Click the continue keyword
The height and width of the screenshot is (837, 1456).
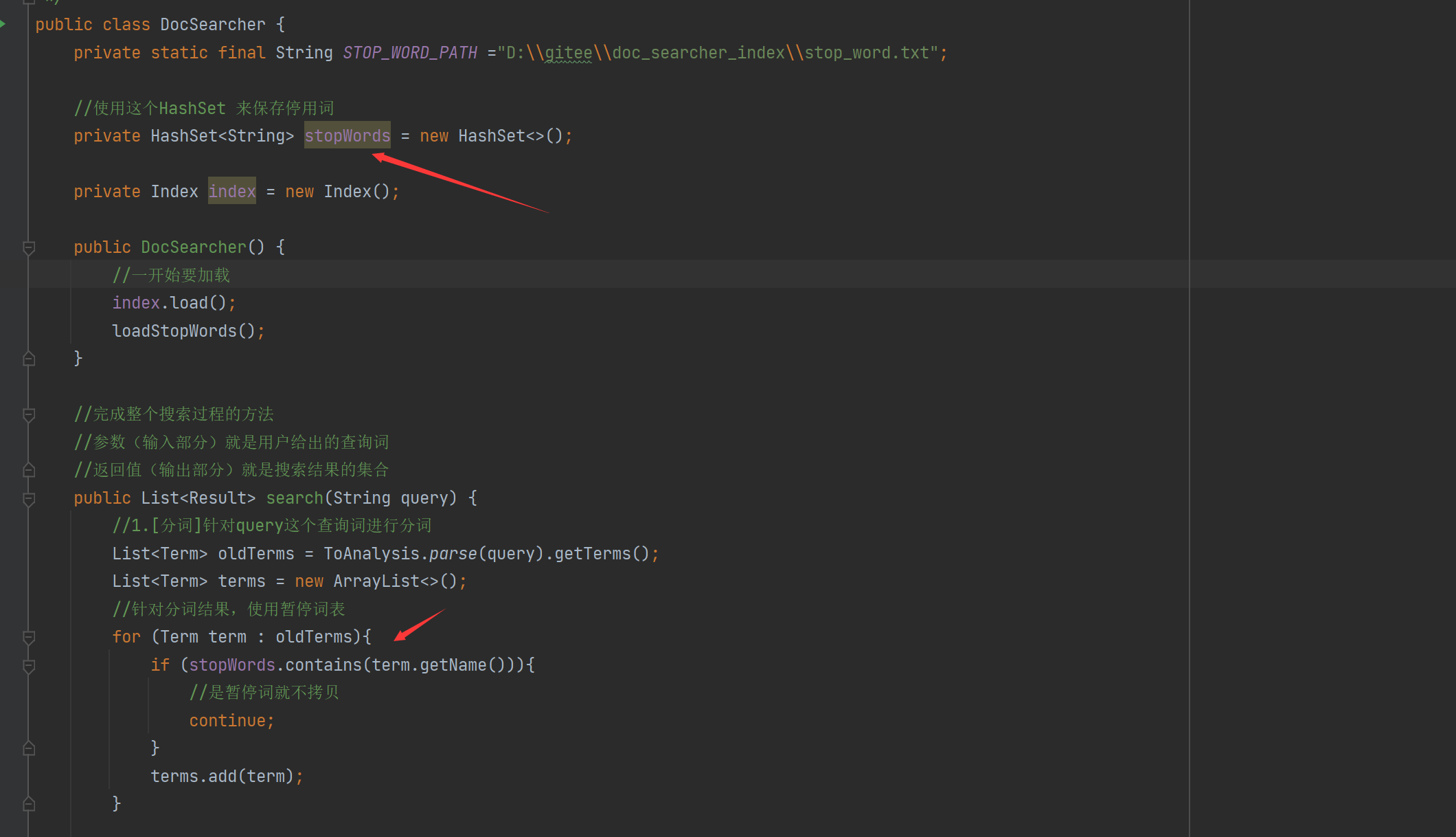(227, 721)
